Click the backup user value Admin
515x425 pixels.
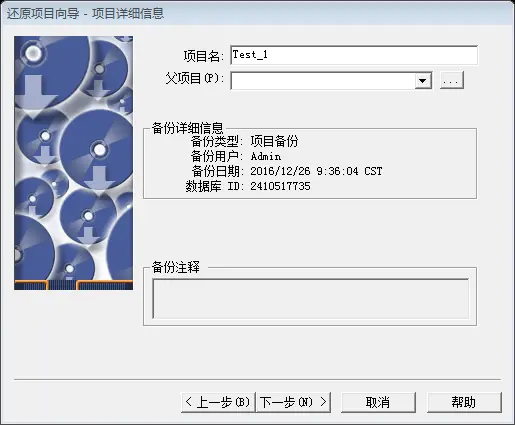266,156
